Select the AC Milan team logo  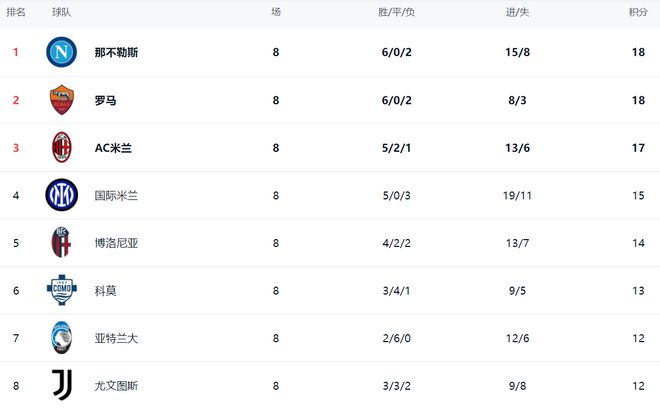point(62,148)
